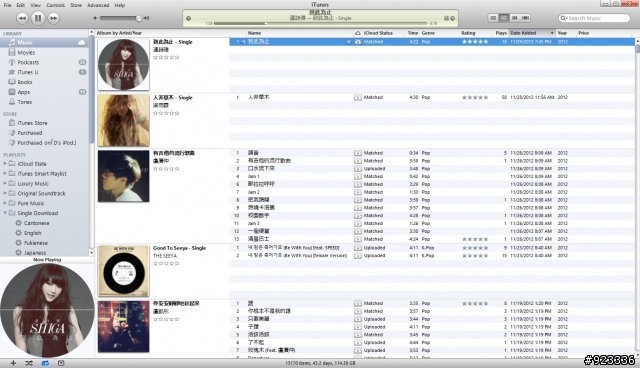This screenshot has height=368, width=640.
Task: Click the Ping dropdown arrow on playing track
Action: tap(349, 42)
